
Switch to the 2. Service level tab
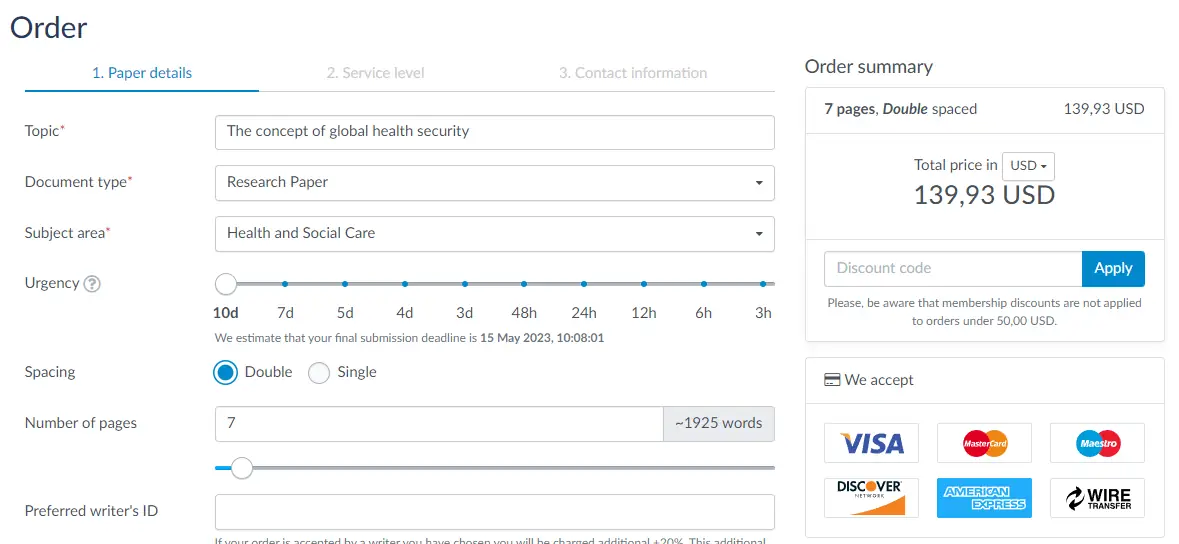(x=375, y=73)
